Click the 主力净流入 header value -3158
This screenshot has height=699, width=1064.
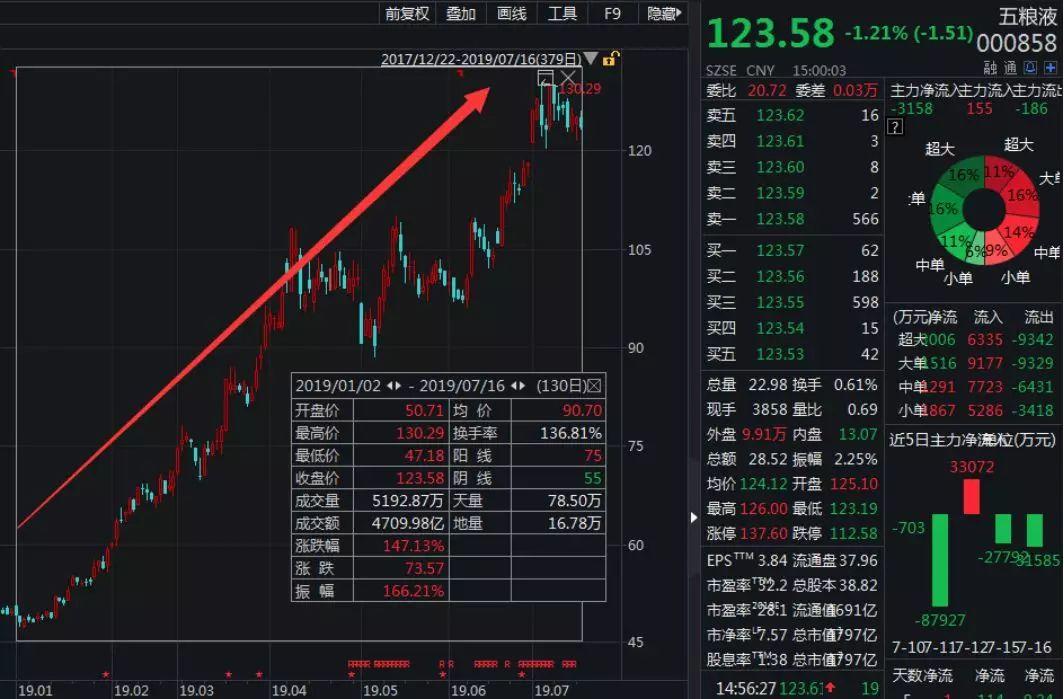[911, 109]
